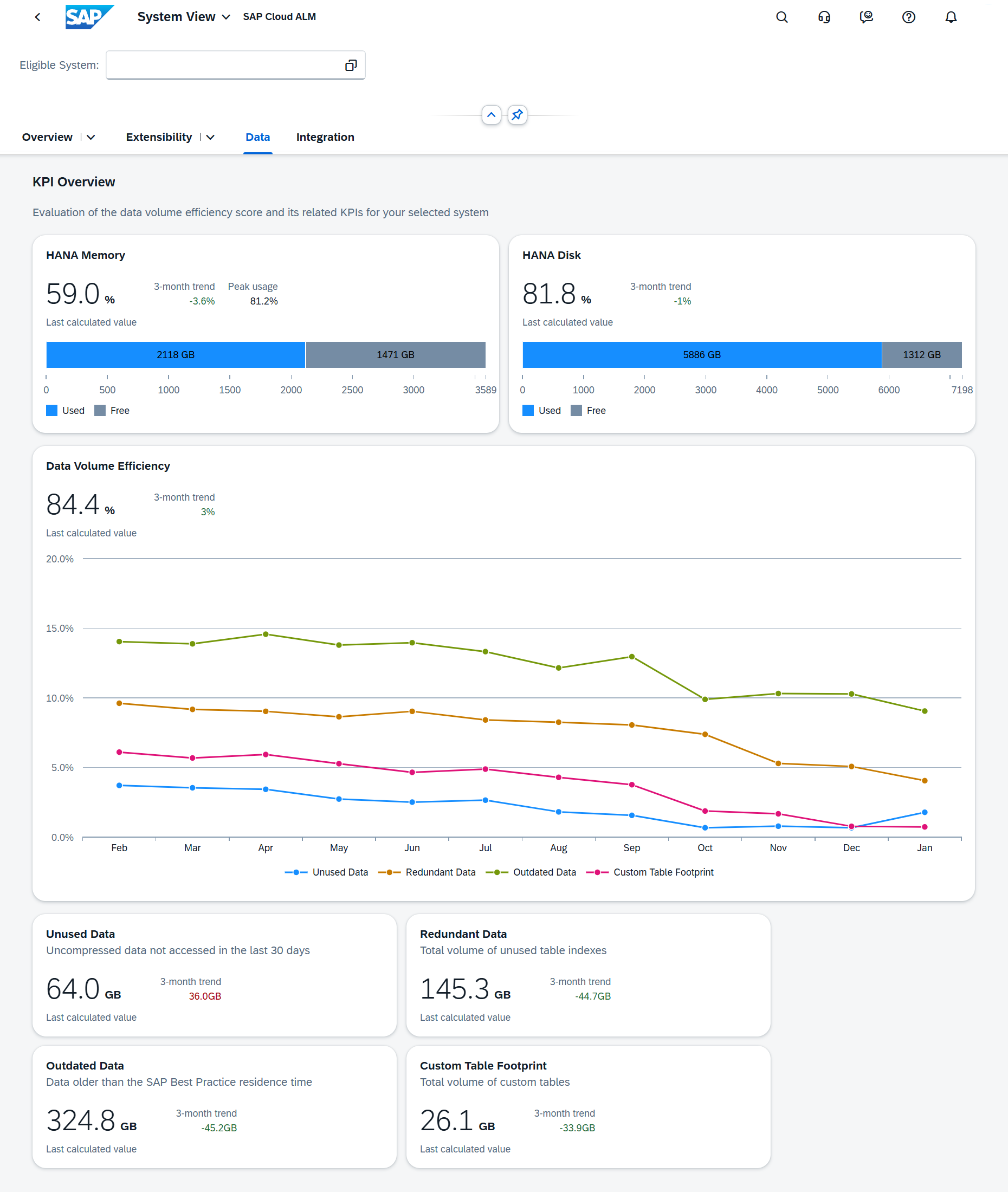Click the back navigation arrow

tap(38, 17)
